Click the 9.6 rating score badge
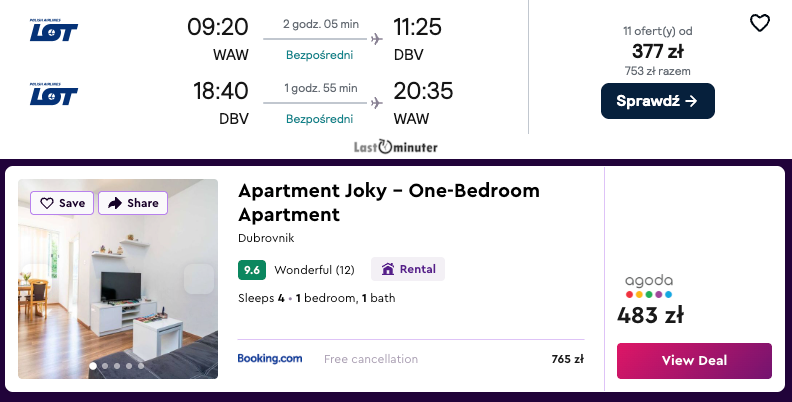792x402 pixels. (252, 269)
